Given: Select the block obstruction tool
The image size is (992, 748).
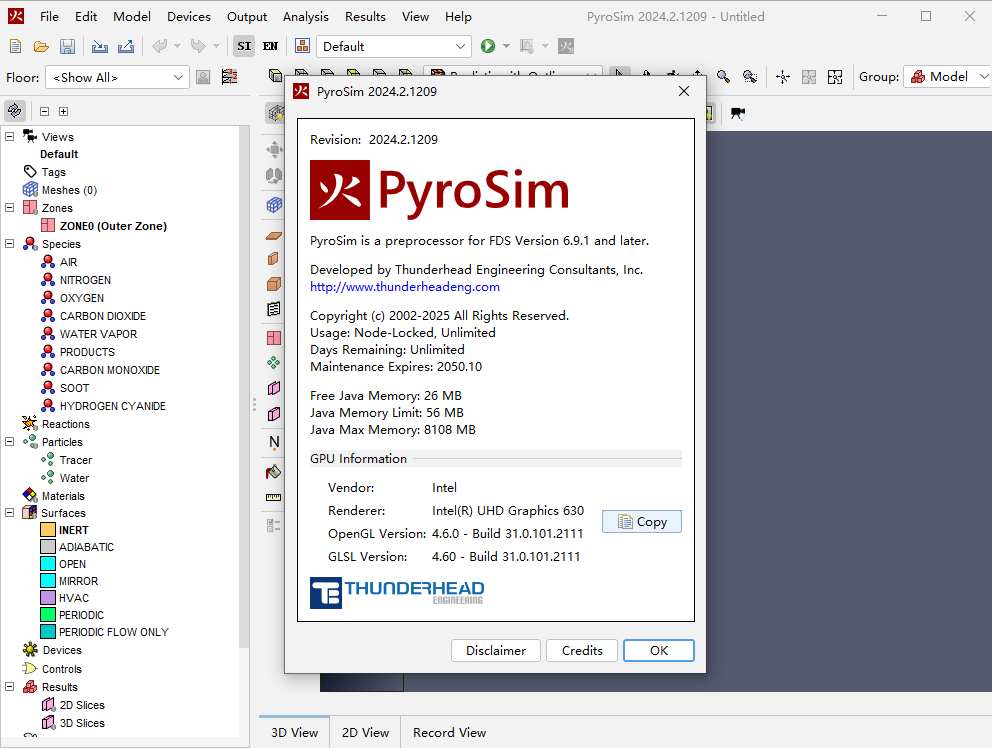Looking at the screenshot, I should click(x=274, y=284).
